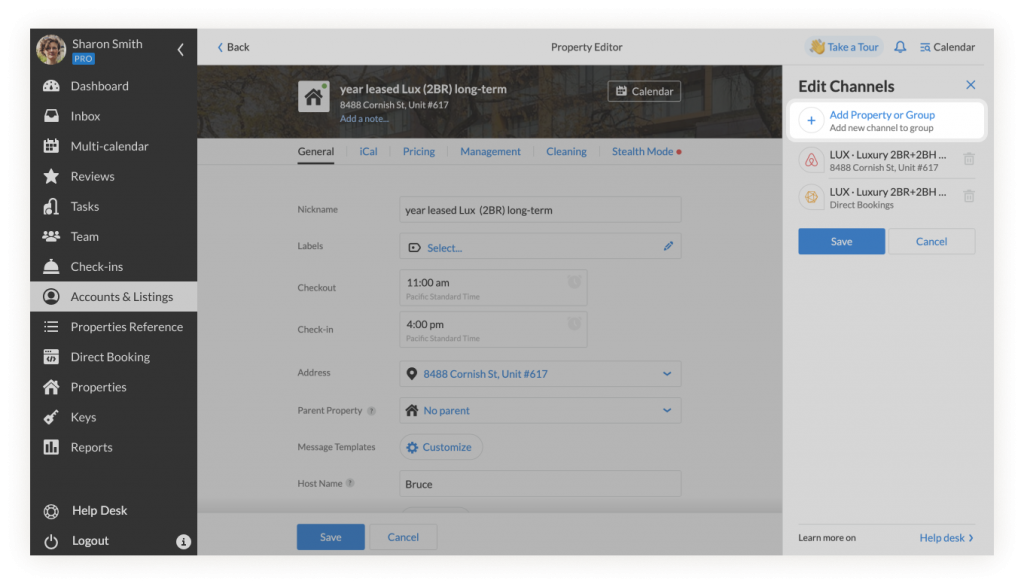Open Reports via its sidebar icon

(x=50, y=447)
